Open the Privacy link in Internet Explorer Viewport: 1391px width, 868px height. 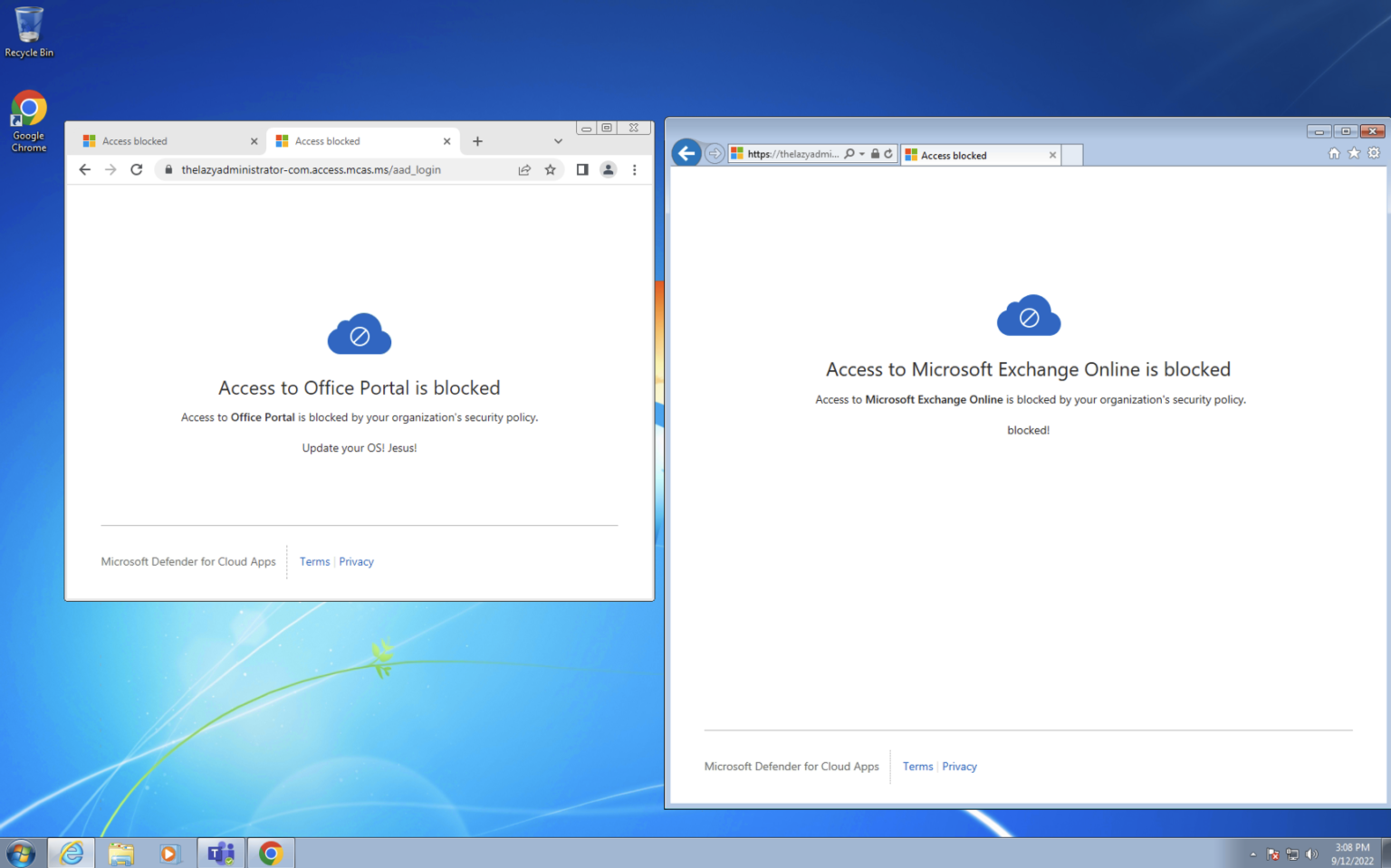[x=959, y=767]
